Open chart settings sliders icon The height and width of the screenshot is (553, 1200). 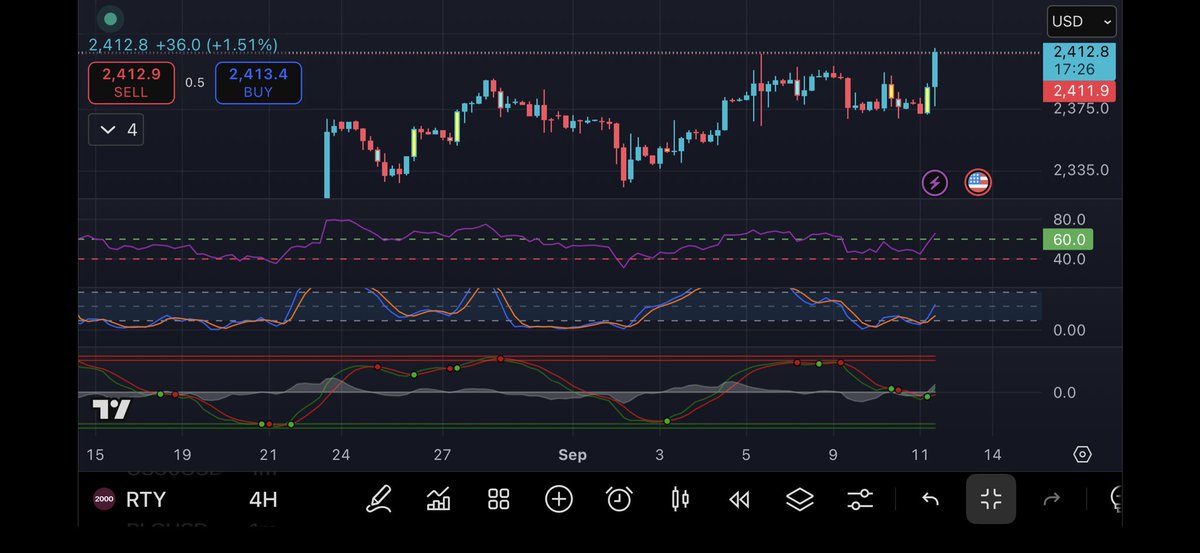(860, 499)
